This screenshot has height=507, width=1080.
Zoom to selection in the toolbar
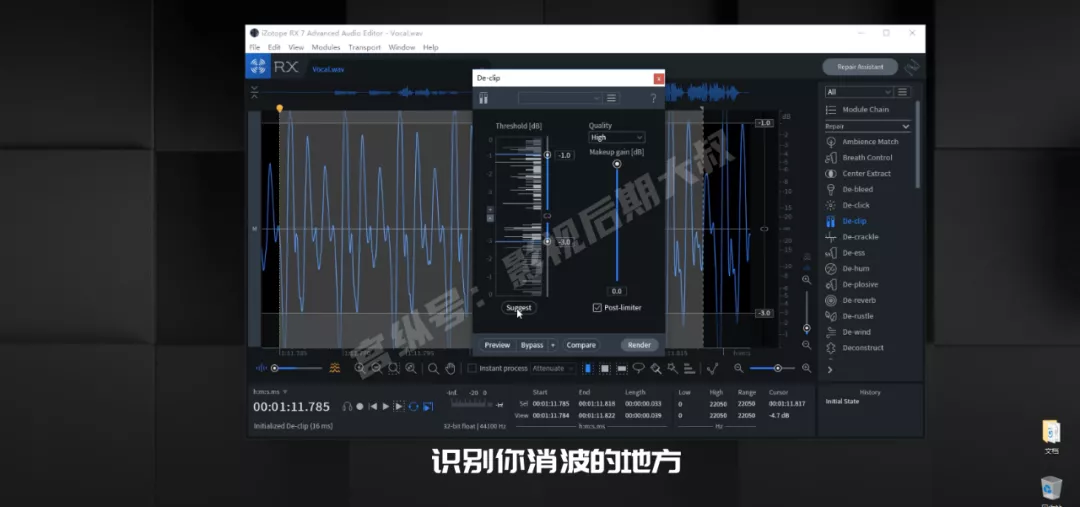tap(393, 369)
